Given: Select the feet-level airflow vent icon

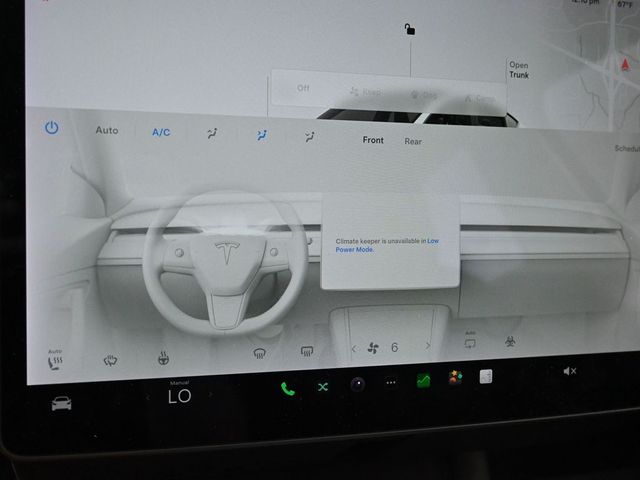Looking at the screenshot, I should [x=310, y=137].
